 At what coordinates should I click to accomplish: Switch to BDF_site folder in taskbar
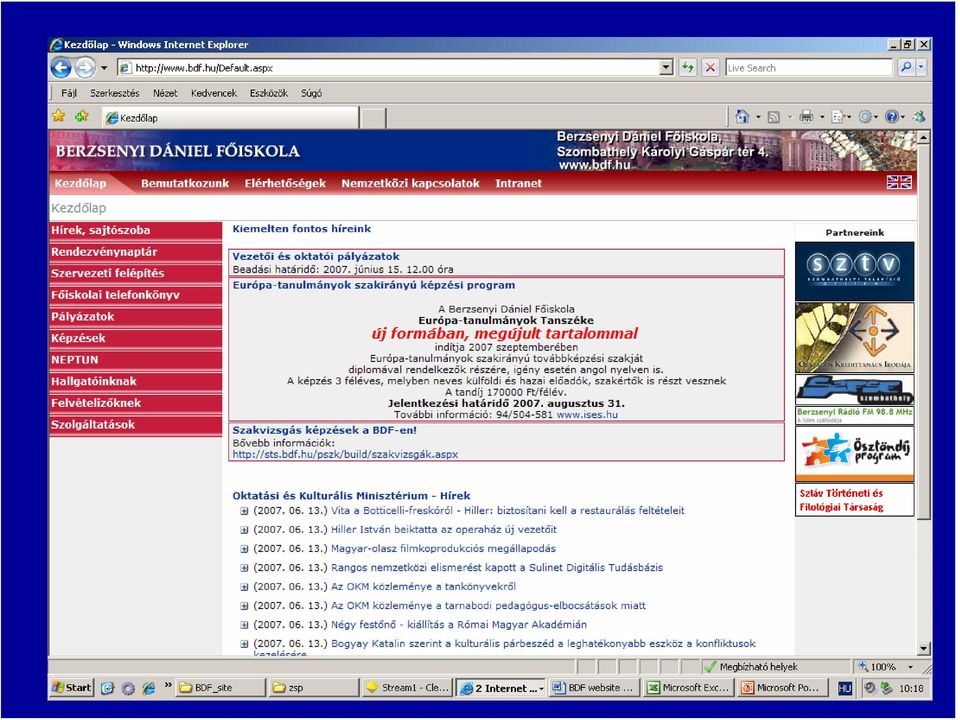221,688
